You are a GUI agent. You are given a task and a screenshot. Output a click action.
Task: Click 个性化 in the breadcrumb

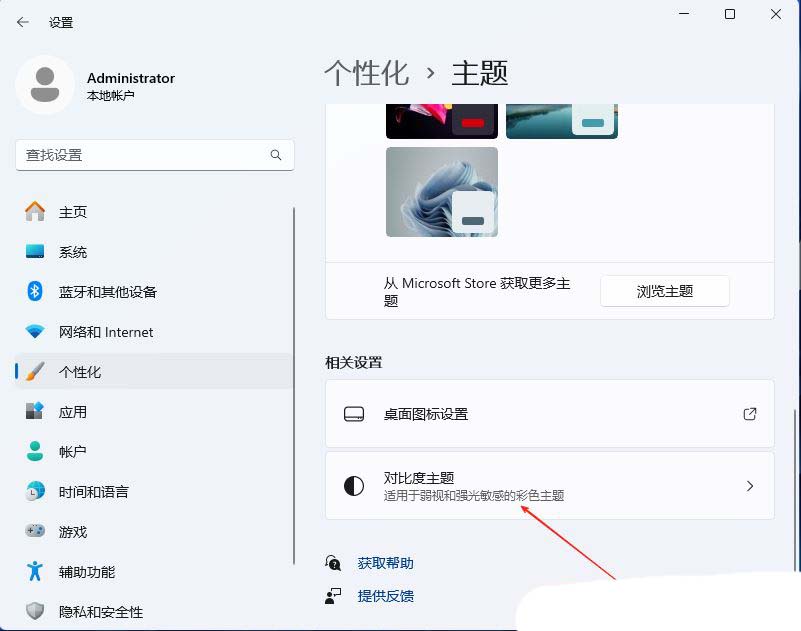(366, 73)
